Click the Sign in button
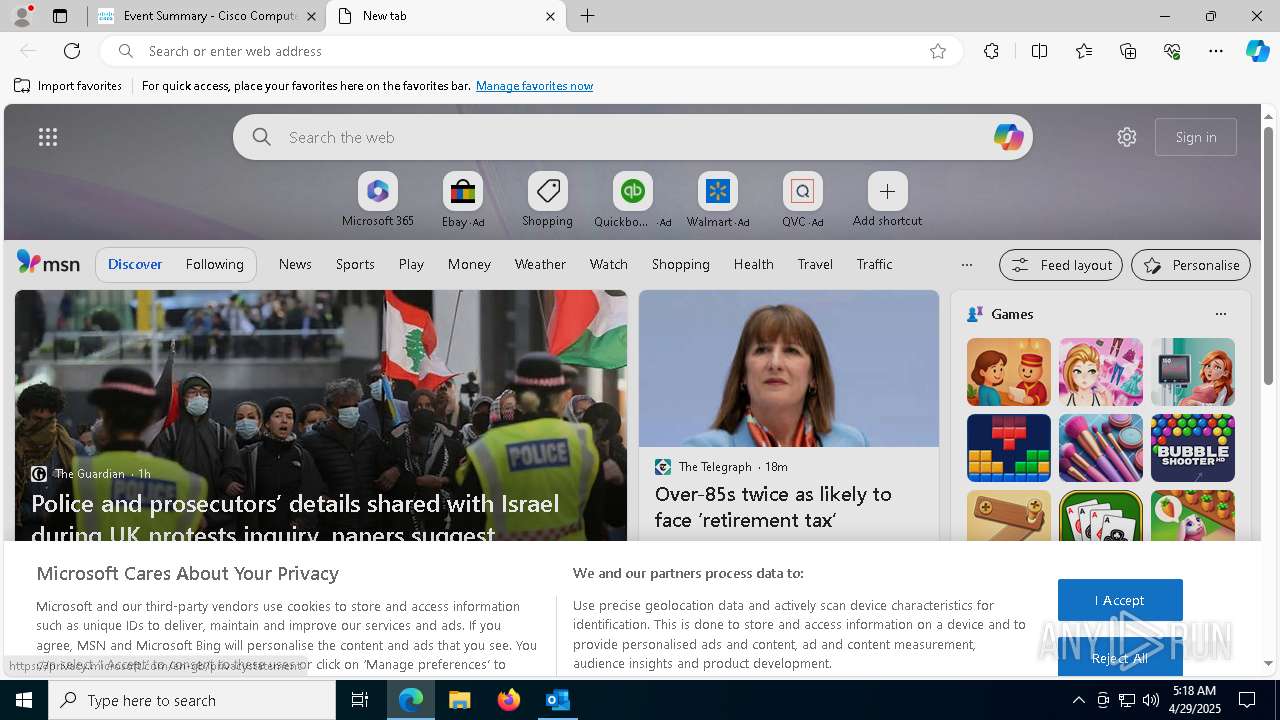Screen dimensions: 1280x720 [1196, 137]
